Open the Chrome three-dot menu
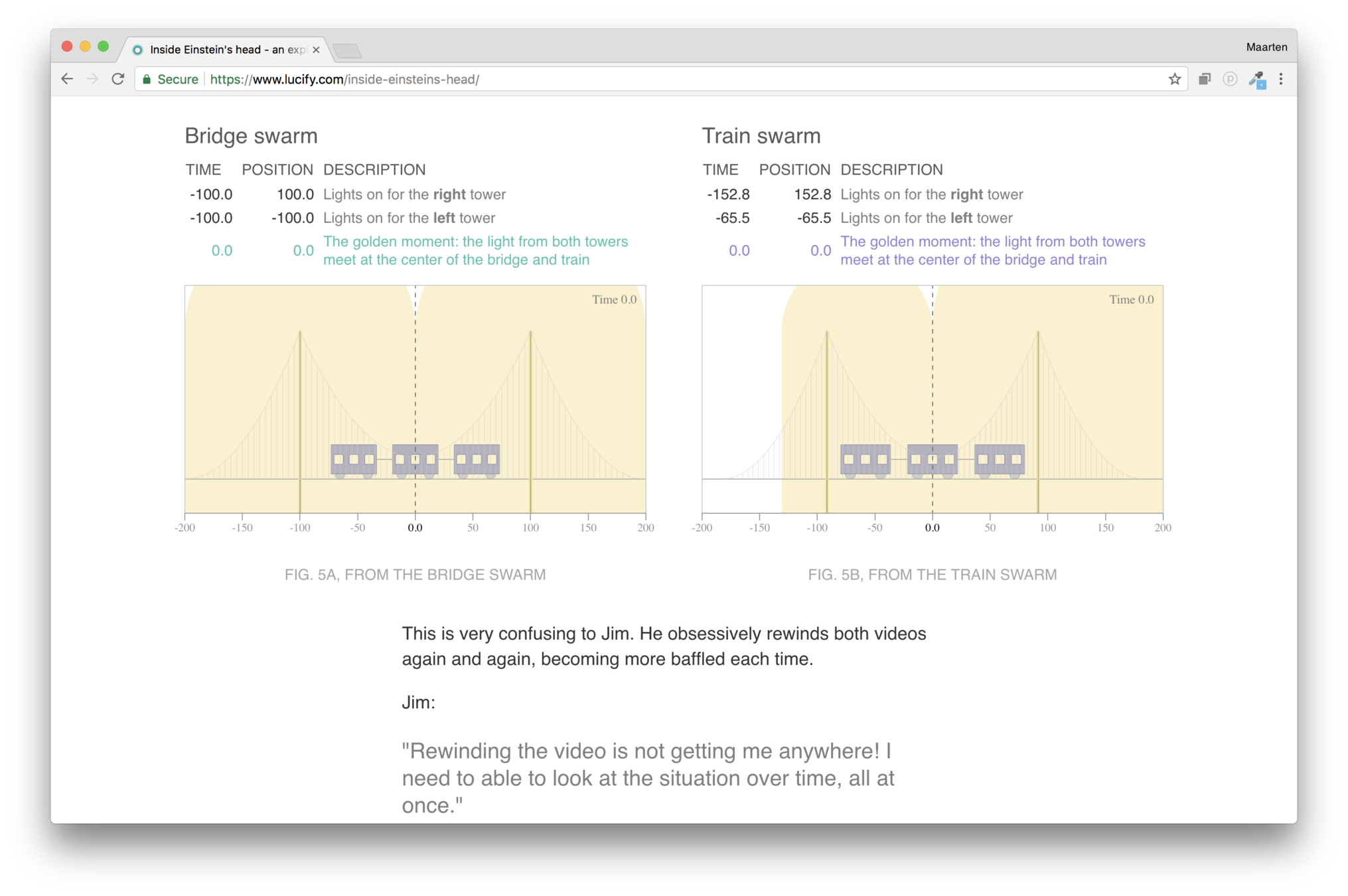Image resolution: width=1348 pixels, height=896 pixels. point(1281,79)
